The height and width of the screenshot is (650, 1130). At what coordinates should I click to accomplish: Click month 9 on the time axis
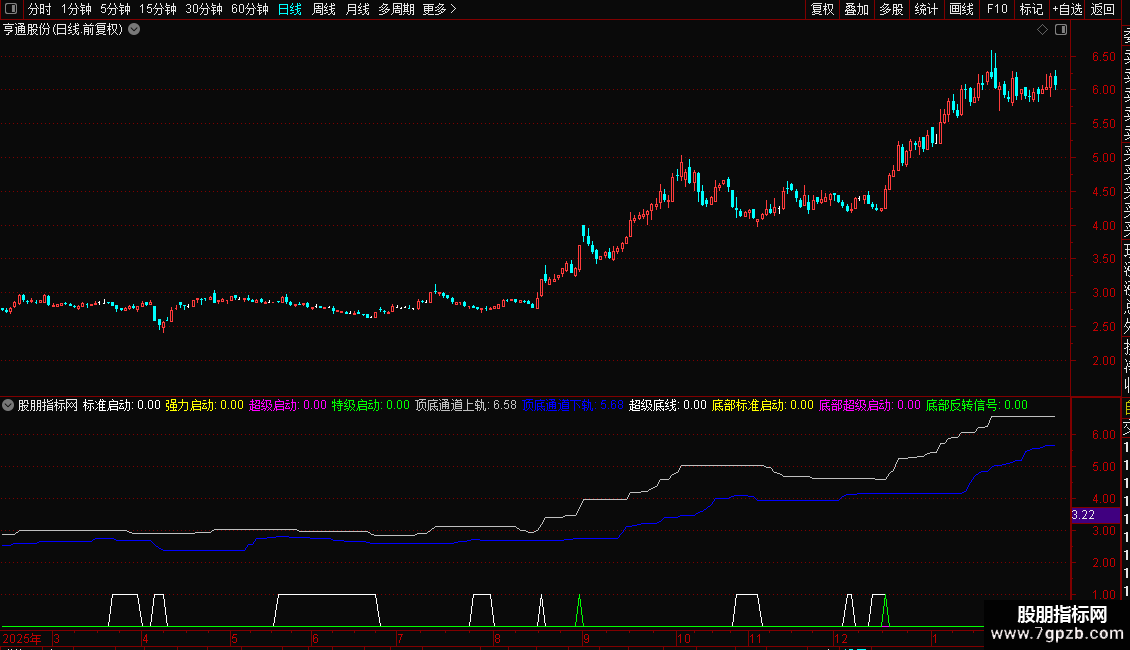(587, 638)
